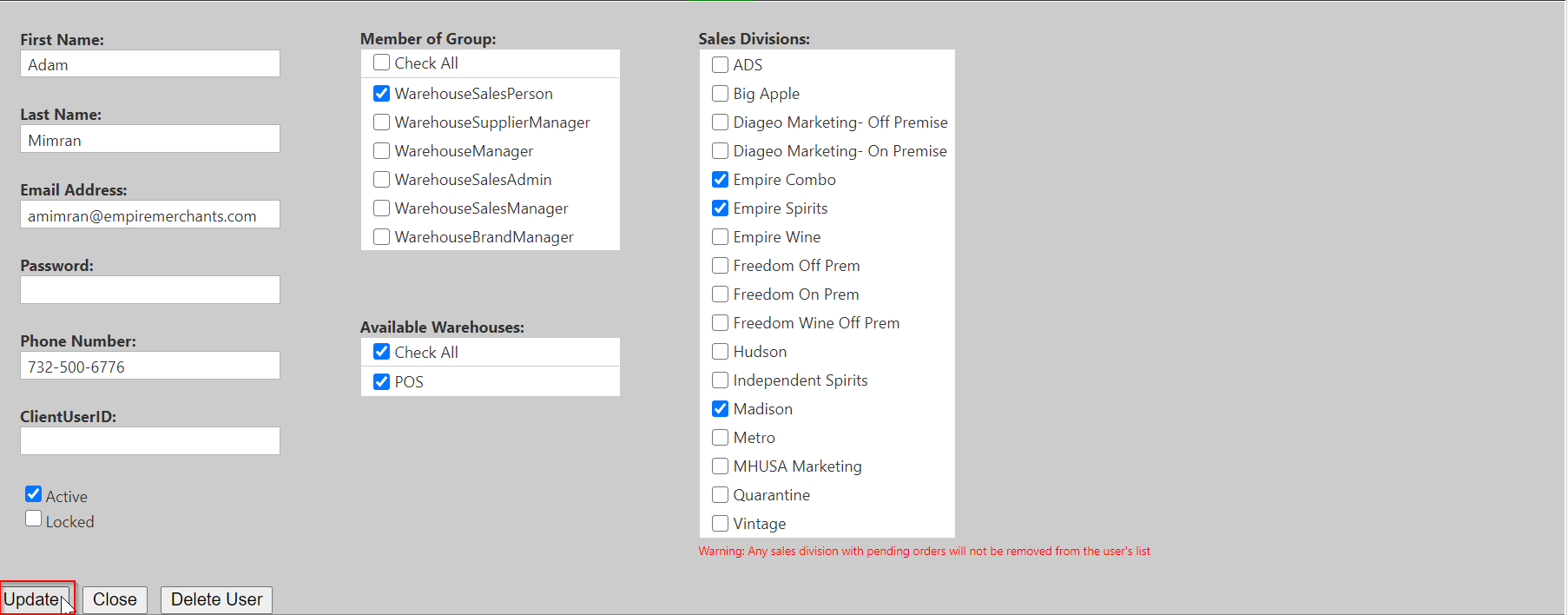Toggle Check All under Member of Group

381,63
